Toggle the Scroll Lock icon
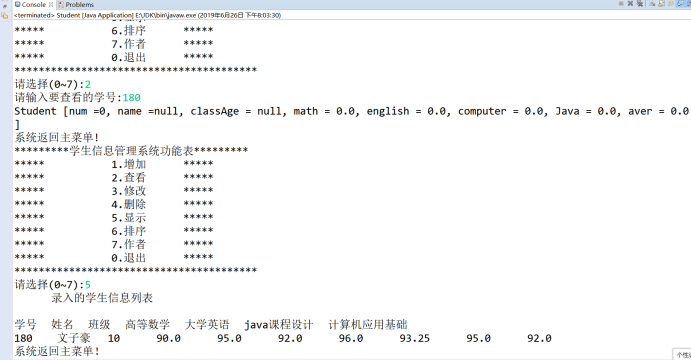 (x=661, y=4)
